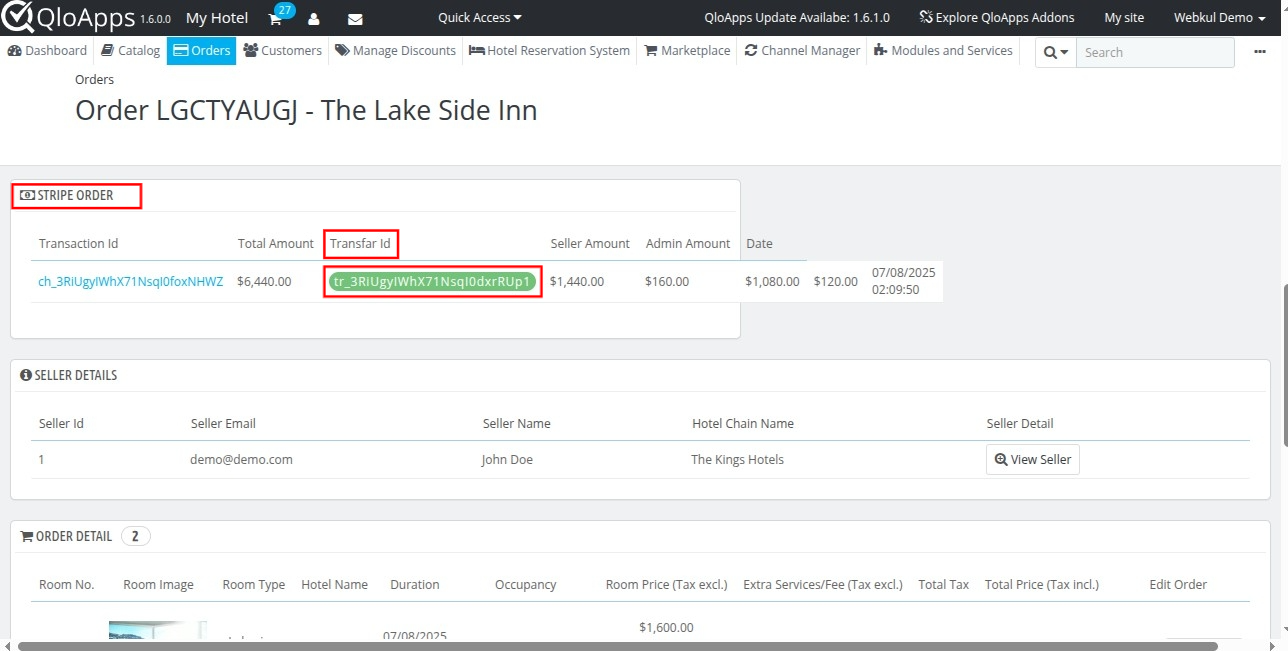The image size is (1288, 651).
Task: Click the View Seller button
Action: pyautogui.click(x=1032, y=460)
